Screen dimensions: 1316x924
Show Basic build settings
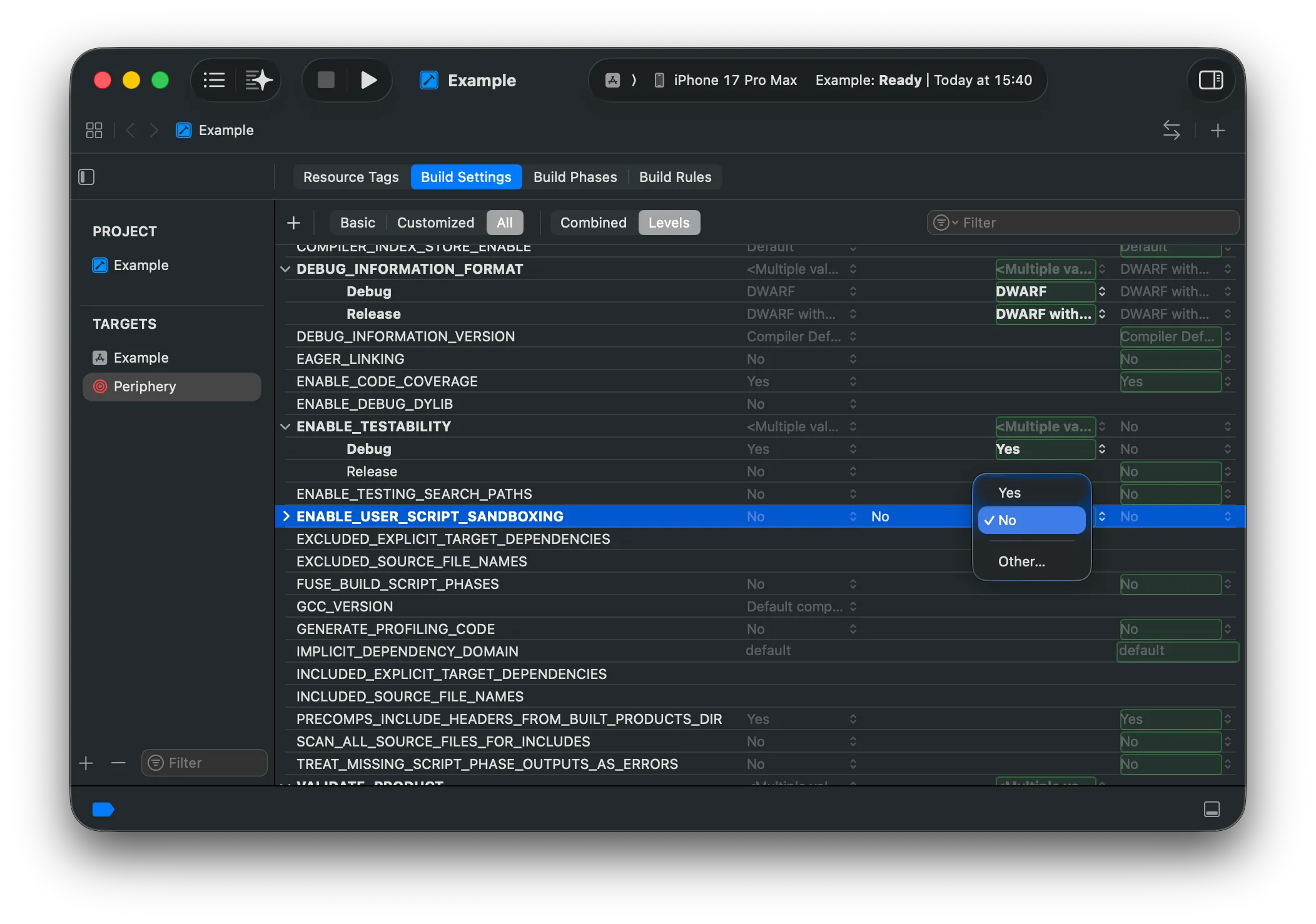357,223
